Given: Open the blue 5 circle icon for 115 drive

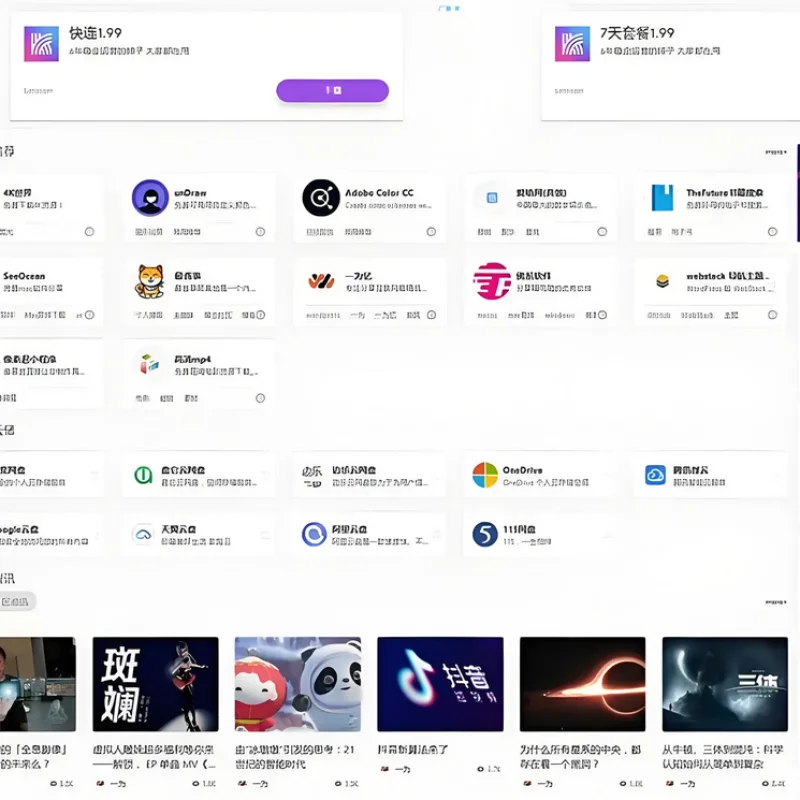Looking at the screenshot, I should click(x=485, y=534).
